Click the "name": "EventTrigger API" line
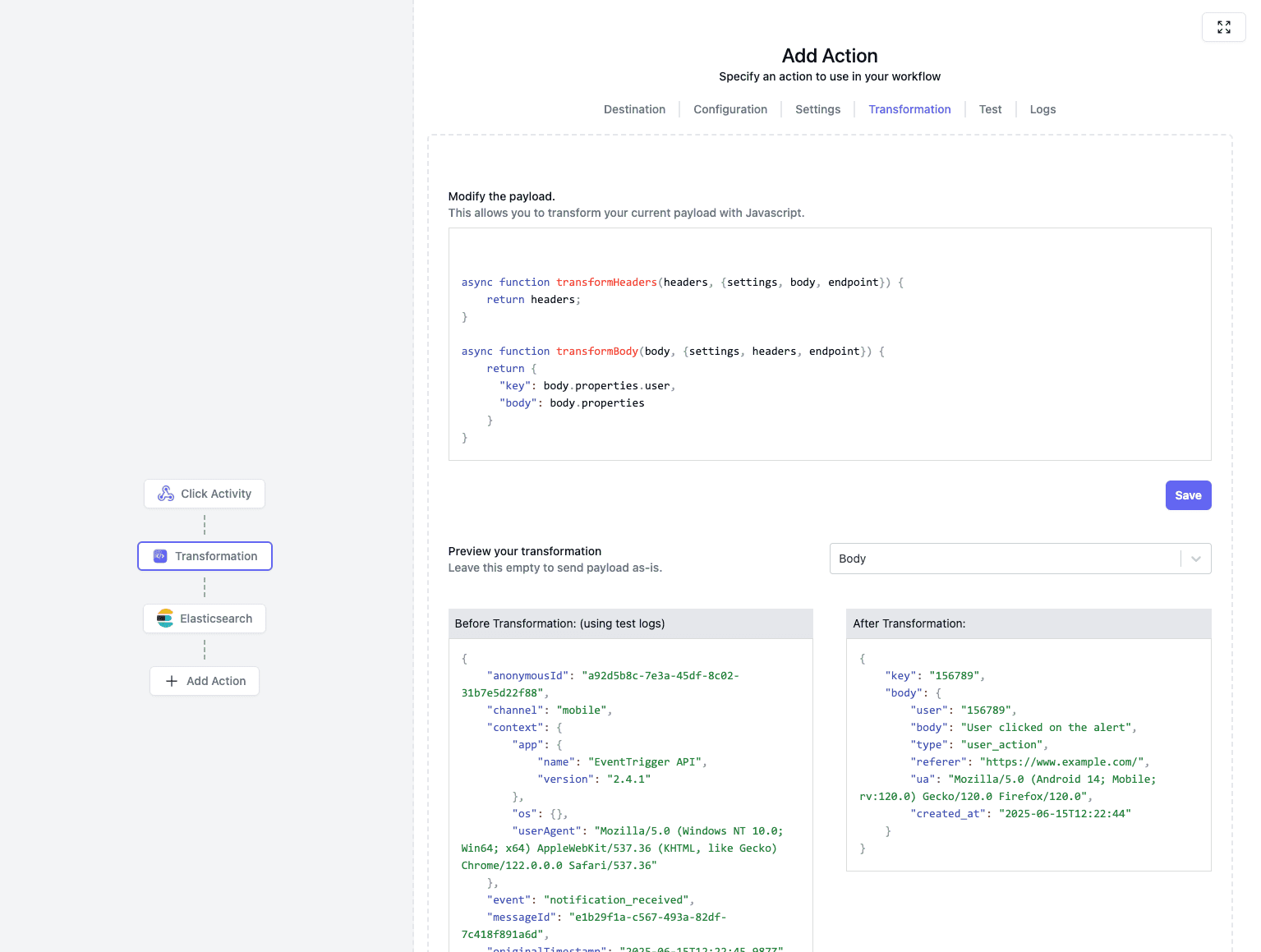The image size is (1261, 952). point(623,762)
